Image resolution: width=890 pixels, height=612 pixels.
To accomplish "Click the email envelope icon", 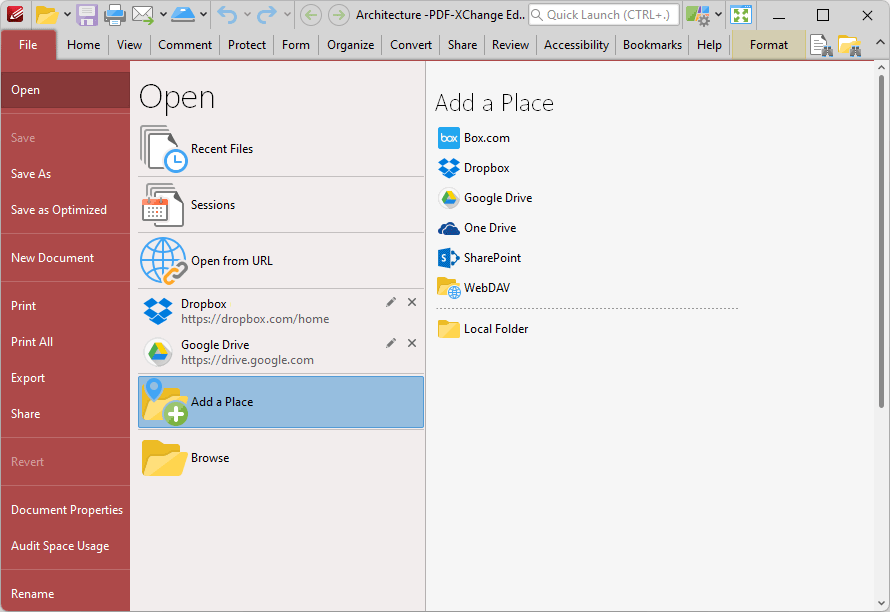I will [x=142, y=15].
